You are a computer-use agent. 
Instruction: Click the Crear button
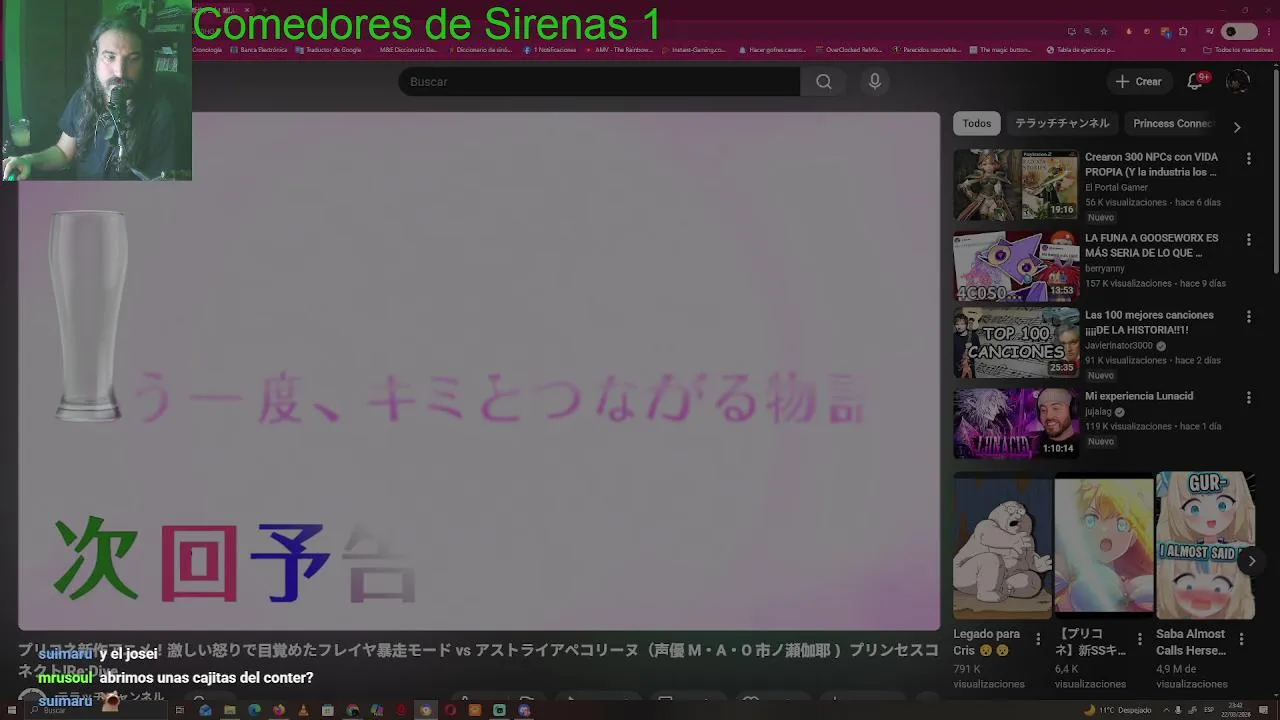click(1139, 82)
